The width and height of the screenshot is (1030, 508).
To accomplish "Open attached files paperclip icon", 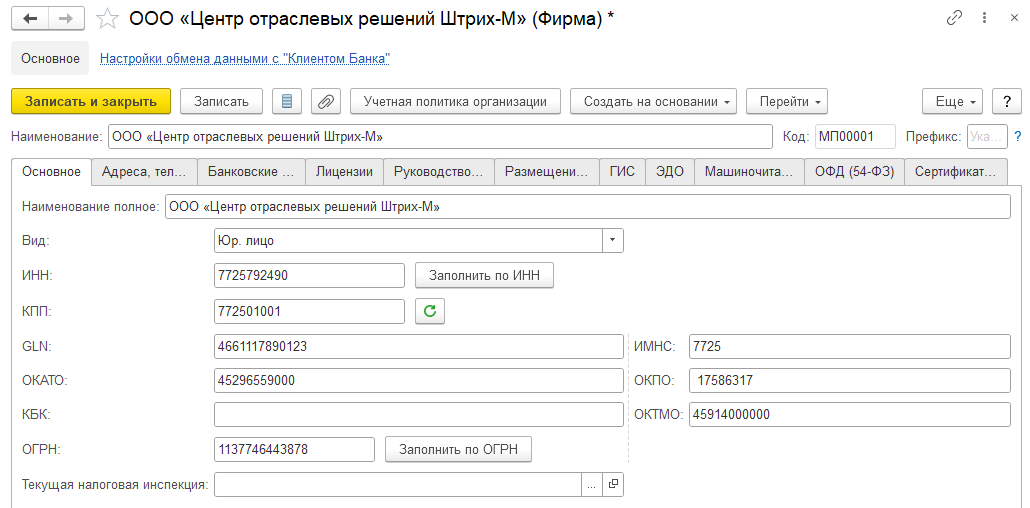I will pyautogui.click(x=326, y=101).
